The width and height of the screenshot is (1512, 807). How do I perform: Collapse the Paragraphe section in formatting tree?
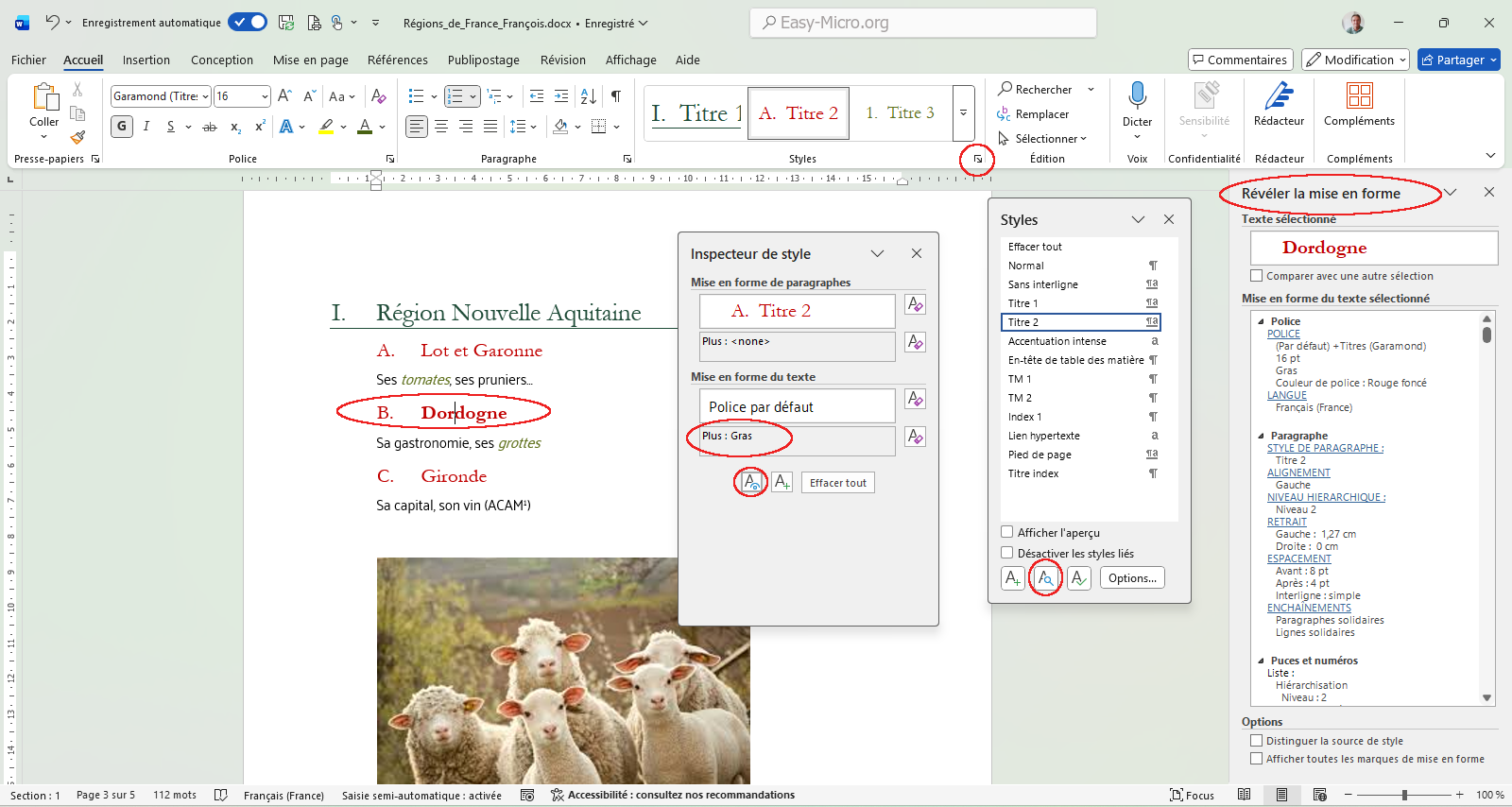tap(1261, 436)
